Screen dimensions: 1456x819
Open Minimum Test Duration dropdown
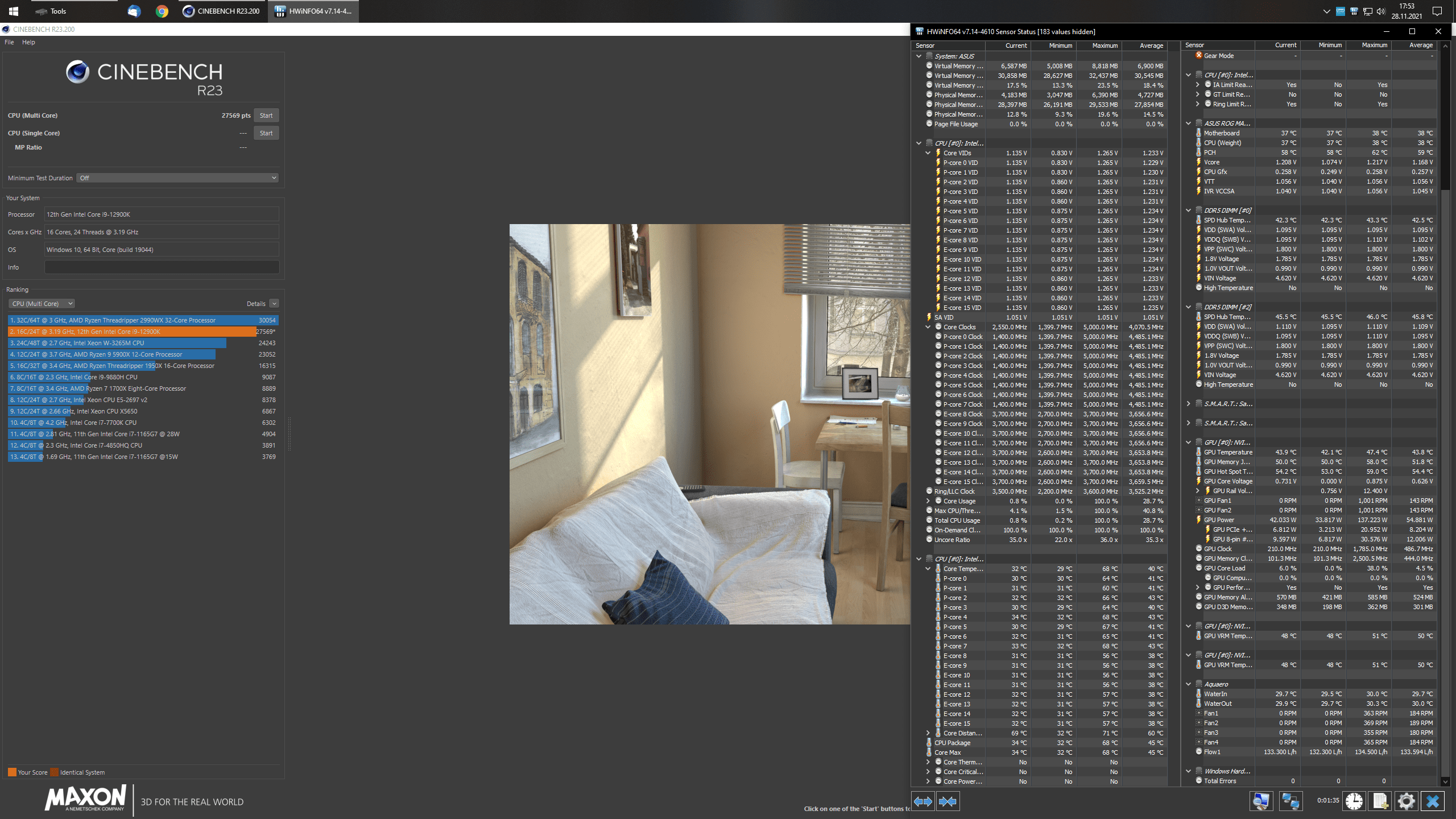(x=178, y=178)
